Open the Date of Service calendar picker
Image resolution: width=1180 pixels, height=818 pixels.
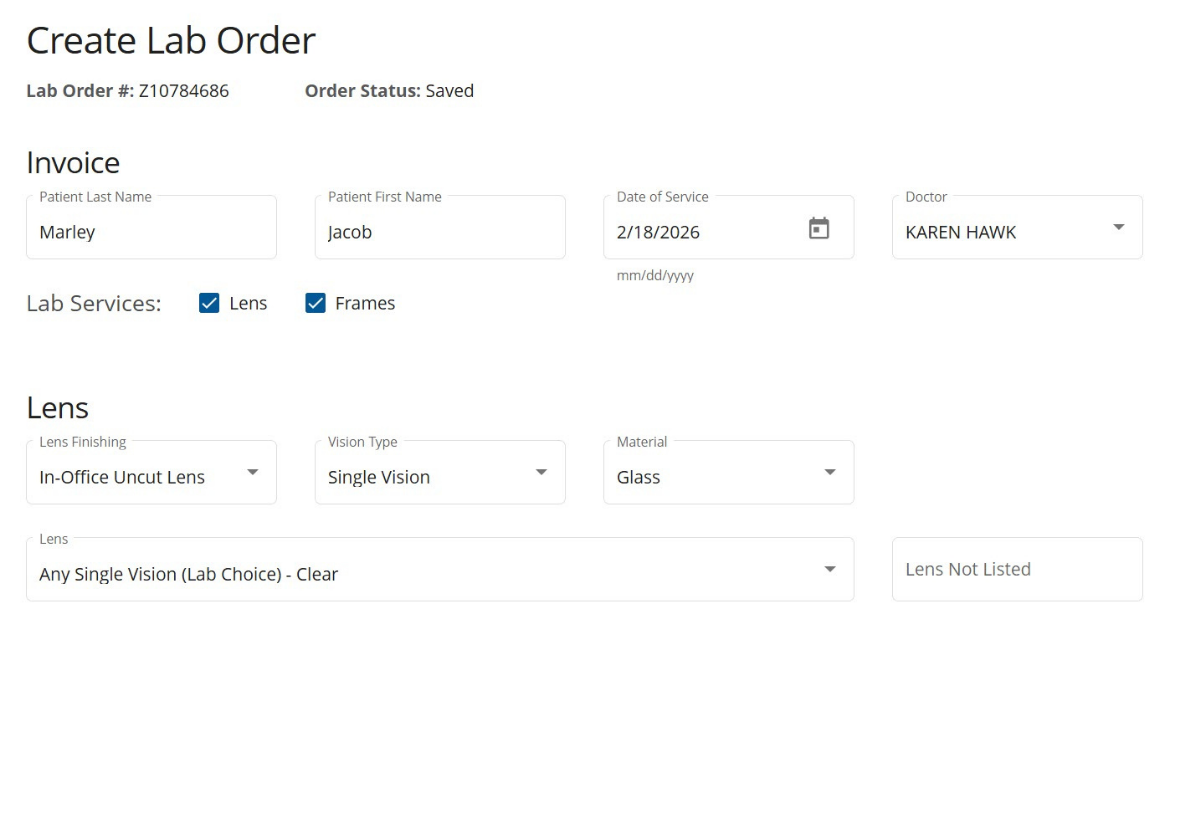pos(818,229)
